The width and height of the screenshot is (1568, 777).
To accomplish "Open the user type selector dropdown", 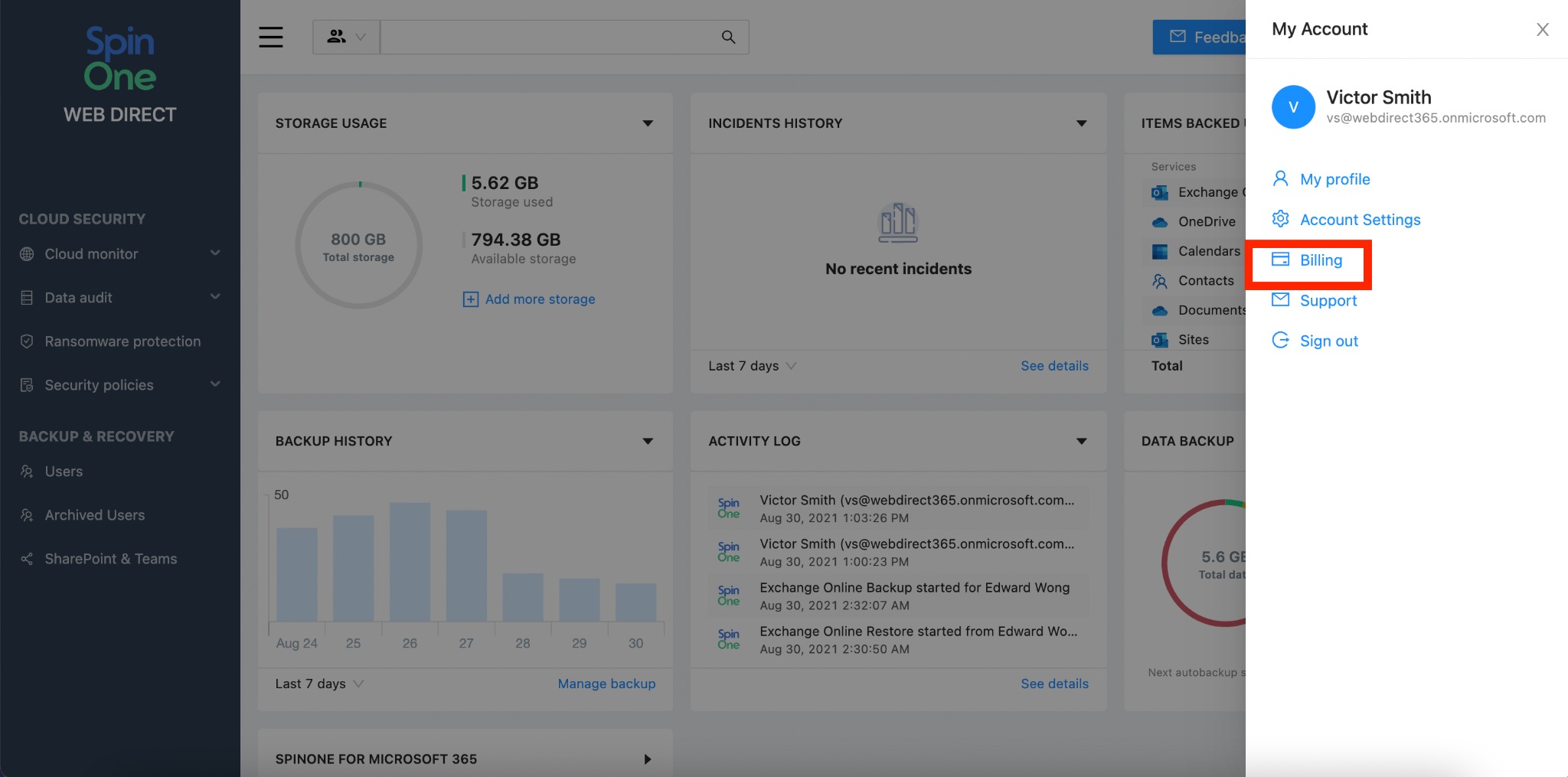I will 346,37.
